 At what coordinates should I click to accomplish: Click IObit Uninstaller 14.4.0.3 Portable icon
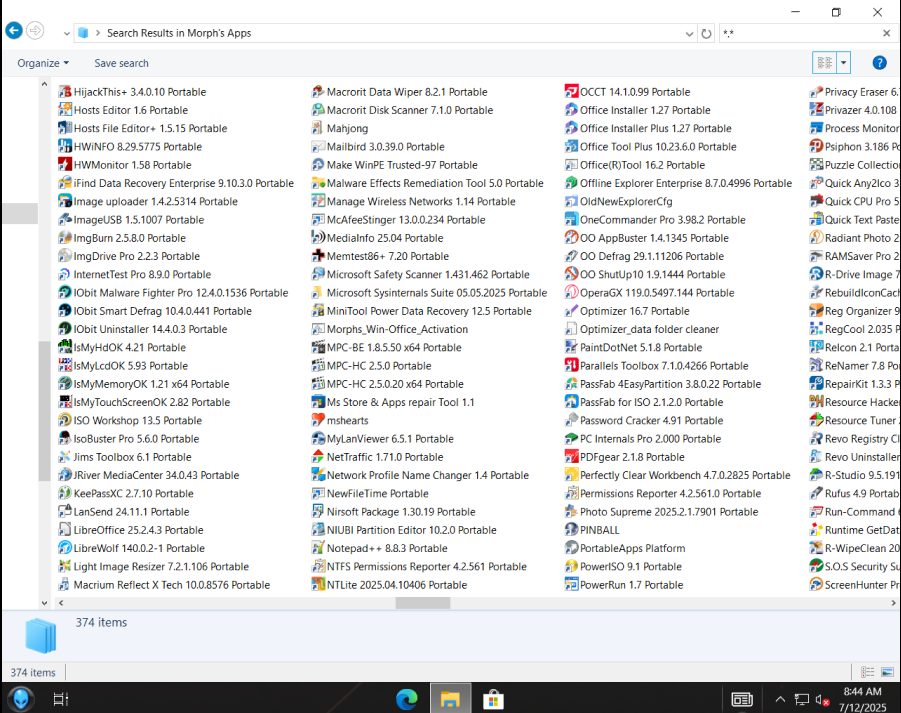click(65, 329)
